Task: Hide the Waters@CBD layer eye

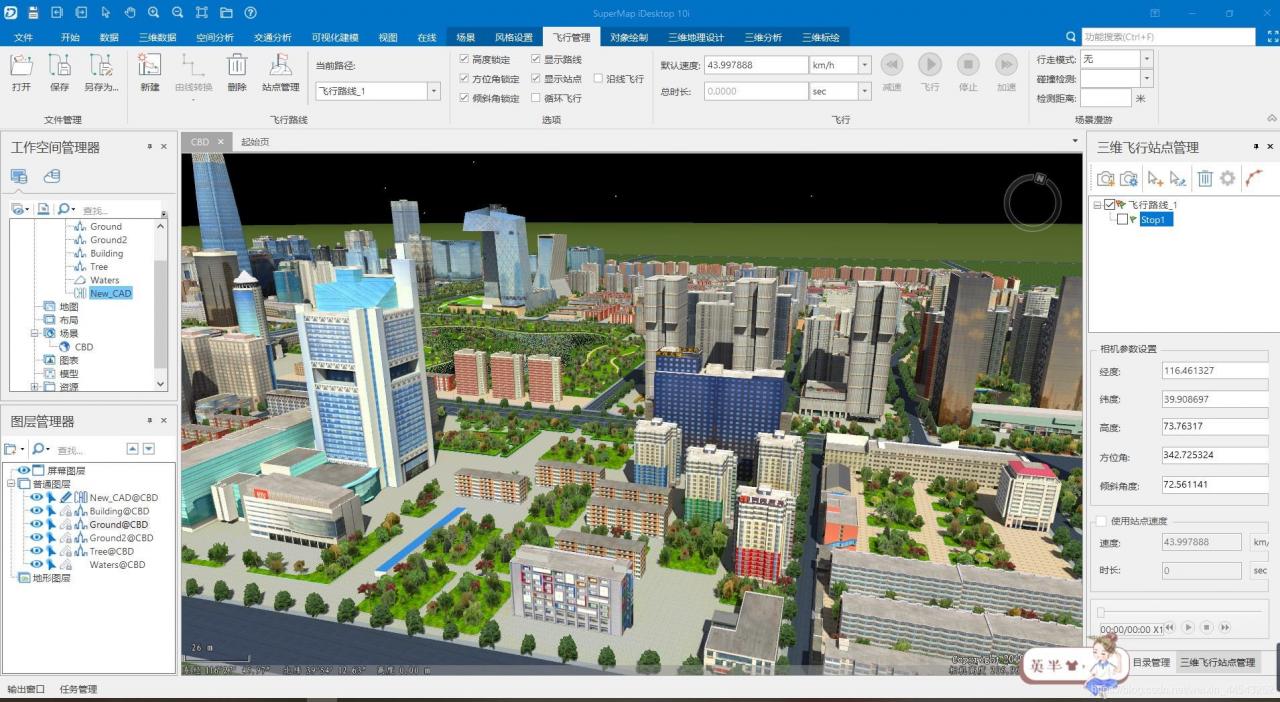Action: tap(36, 564)
